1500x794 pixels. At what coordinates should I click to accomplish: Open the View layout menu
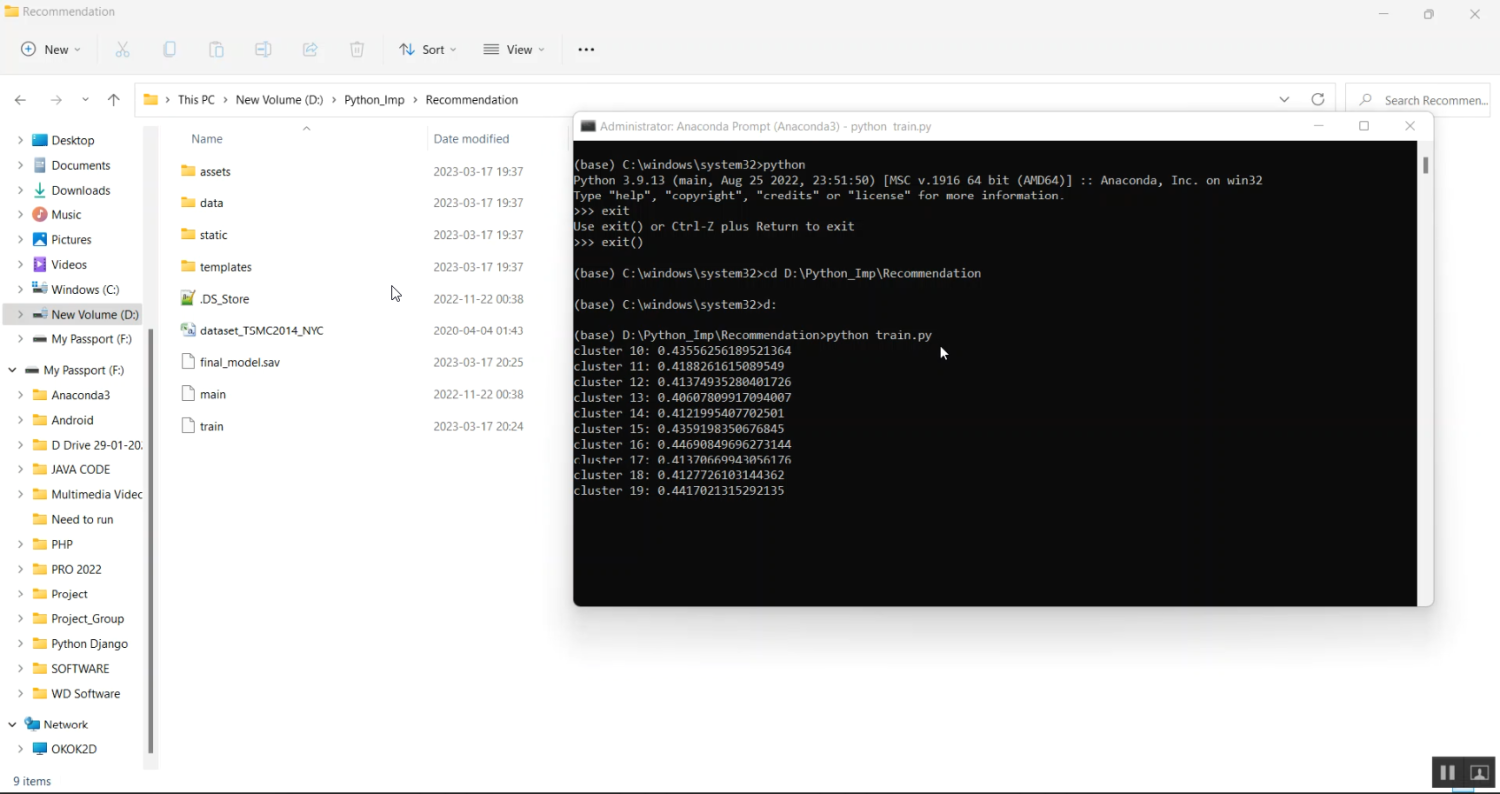(514, 50)
